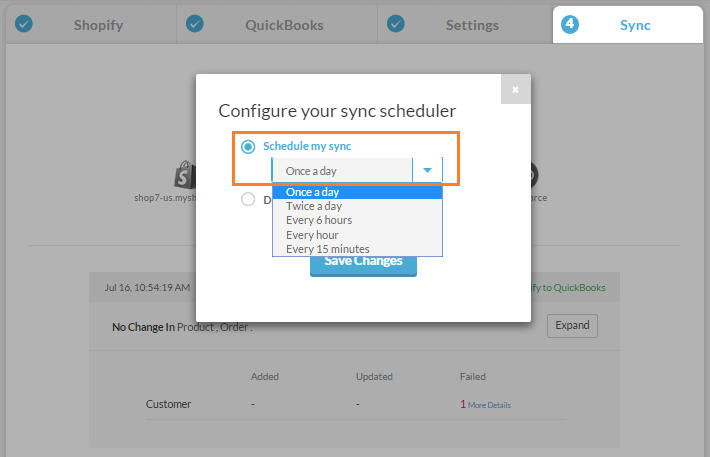
Task: Select the Sync step tab
Action: pyautogui.click(x=628, y=25)
